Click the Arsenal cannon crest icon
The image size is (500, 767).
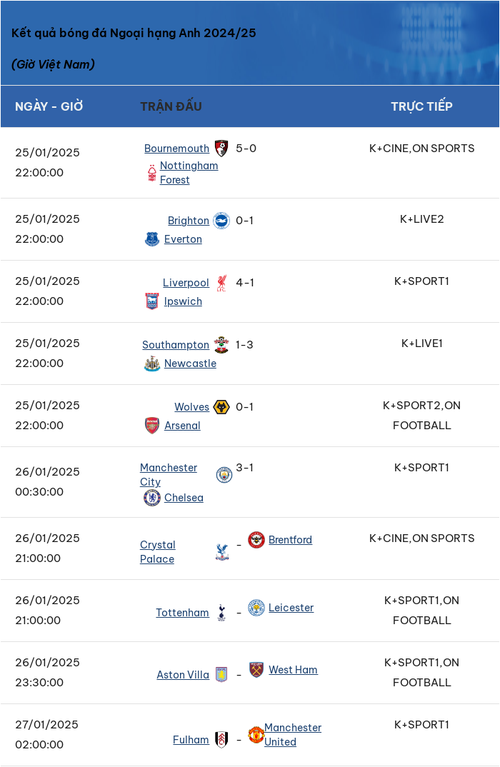coord(152,426)
